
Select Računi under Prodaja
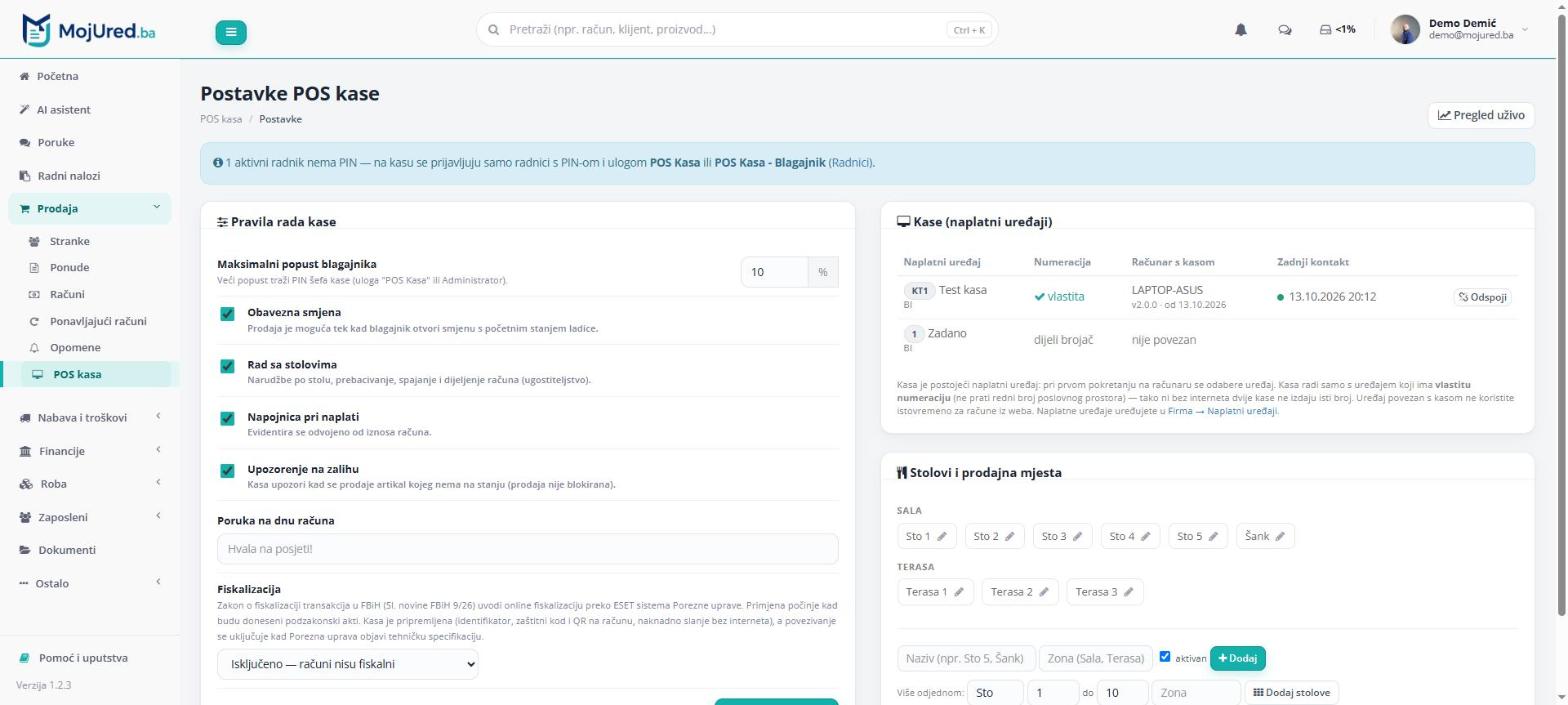tap(67, 295)
